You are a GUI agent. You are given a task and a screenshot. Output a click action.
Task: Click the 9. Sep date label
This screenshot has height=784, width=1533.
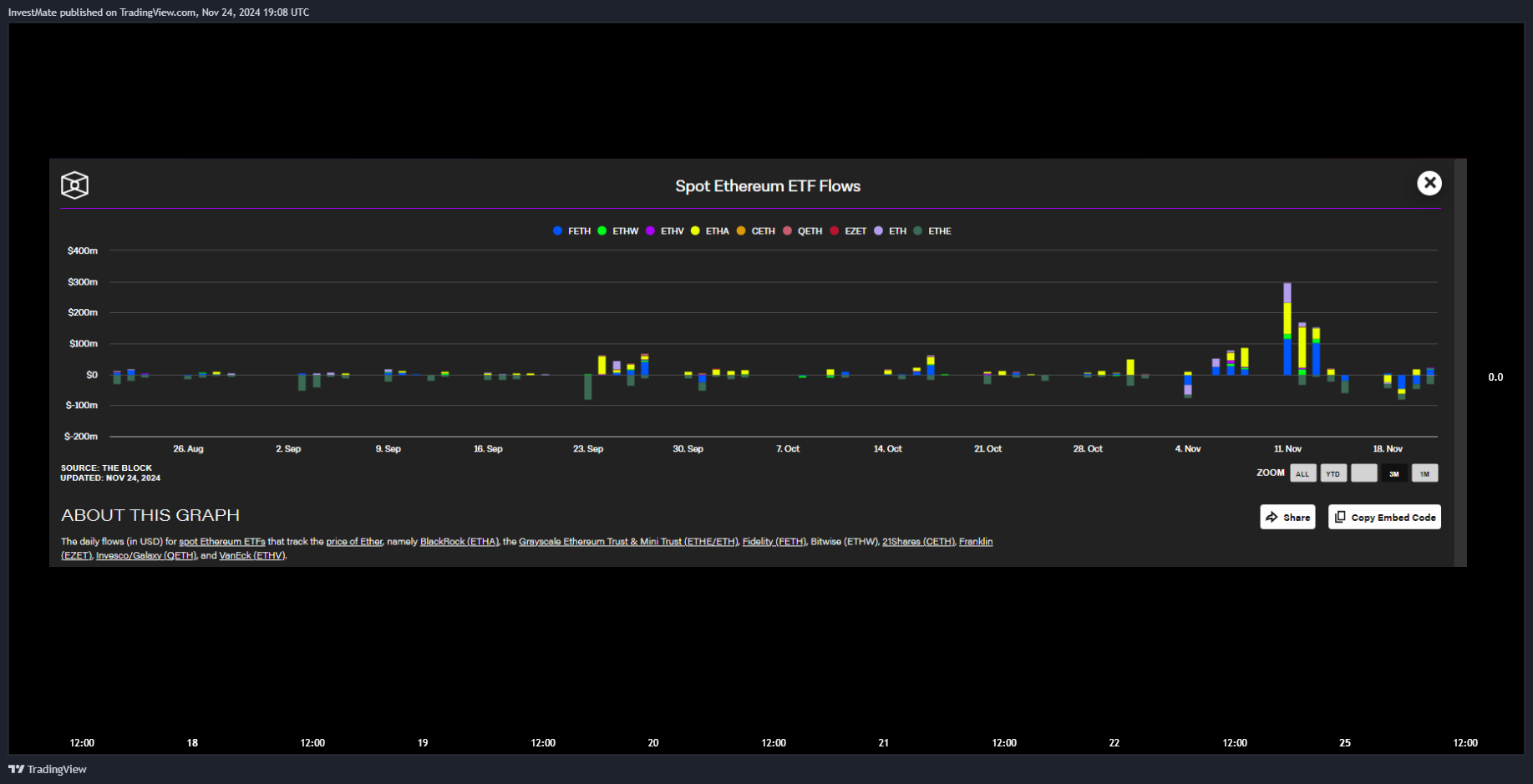388,449
